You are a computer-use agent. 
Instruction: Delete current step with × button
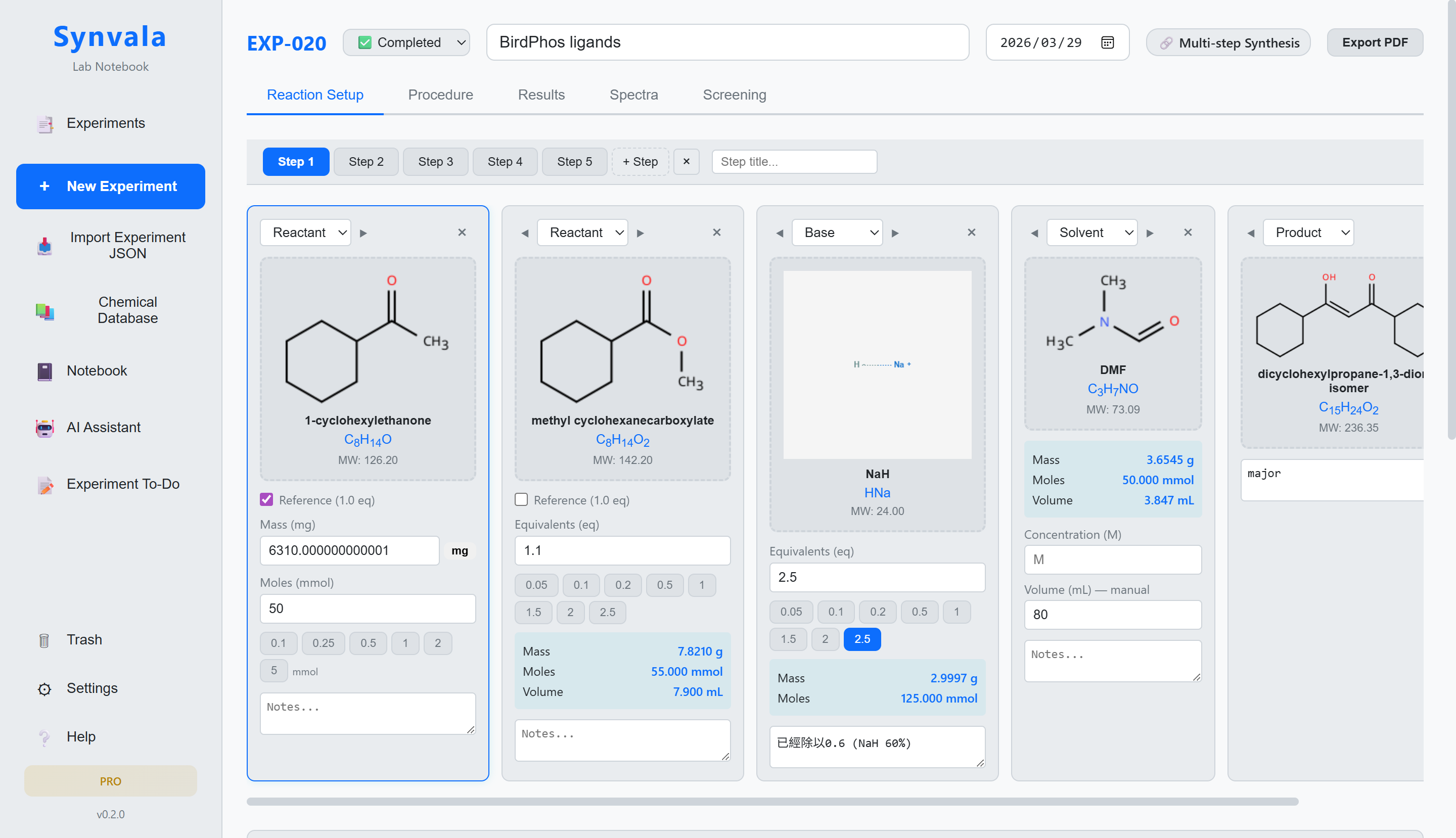click(x=686, y=162)
